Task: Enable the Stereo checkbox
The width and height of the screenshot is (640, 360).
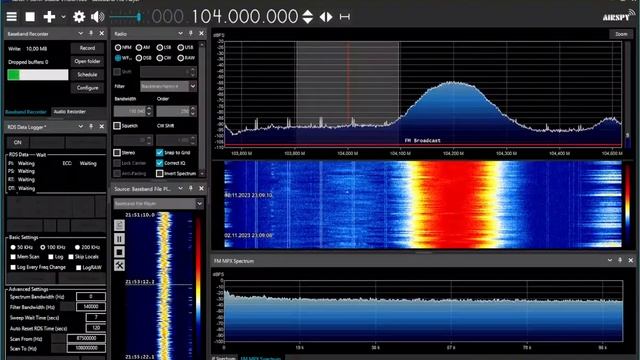Action: [117, 152]
